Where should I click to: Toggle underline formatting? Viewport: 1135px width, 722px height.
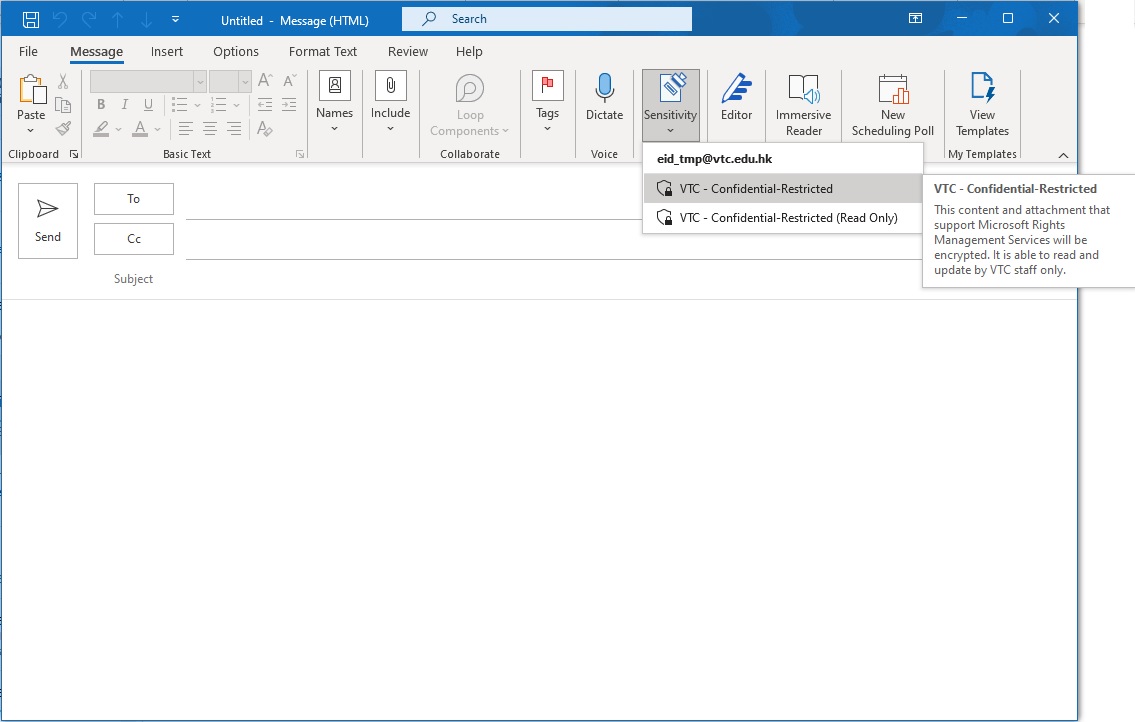pyautogui.click(x=147, y=104)
